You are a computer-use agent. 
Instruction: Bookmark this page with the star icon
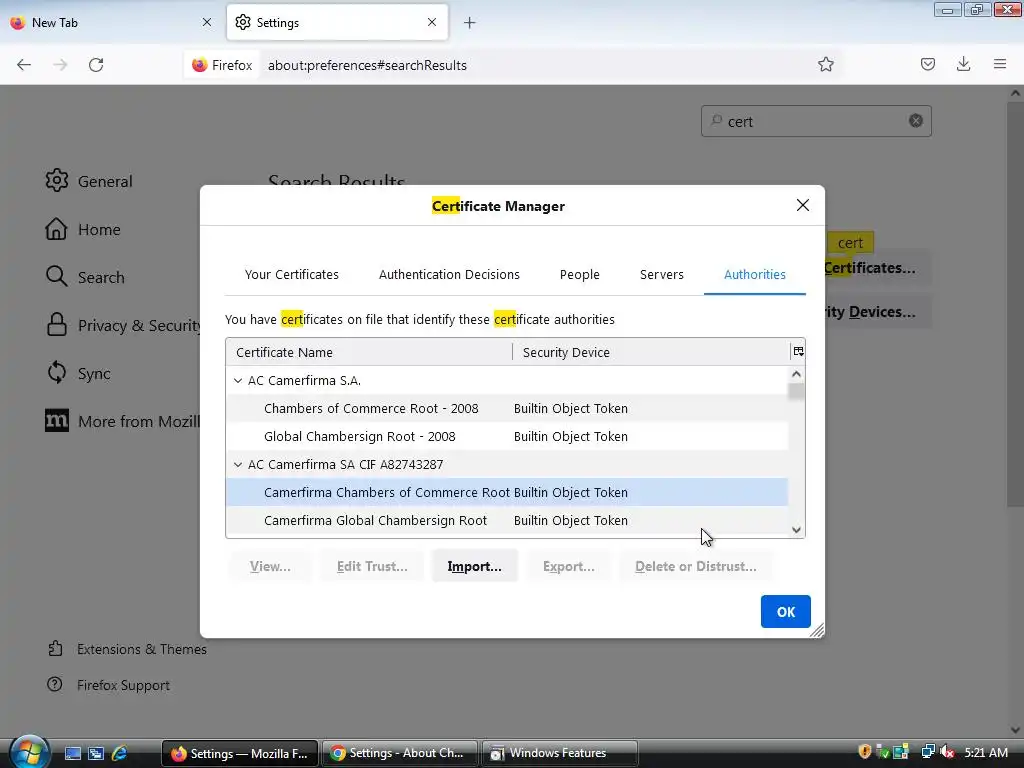coord(825,65)
